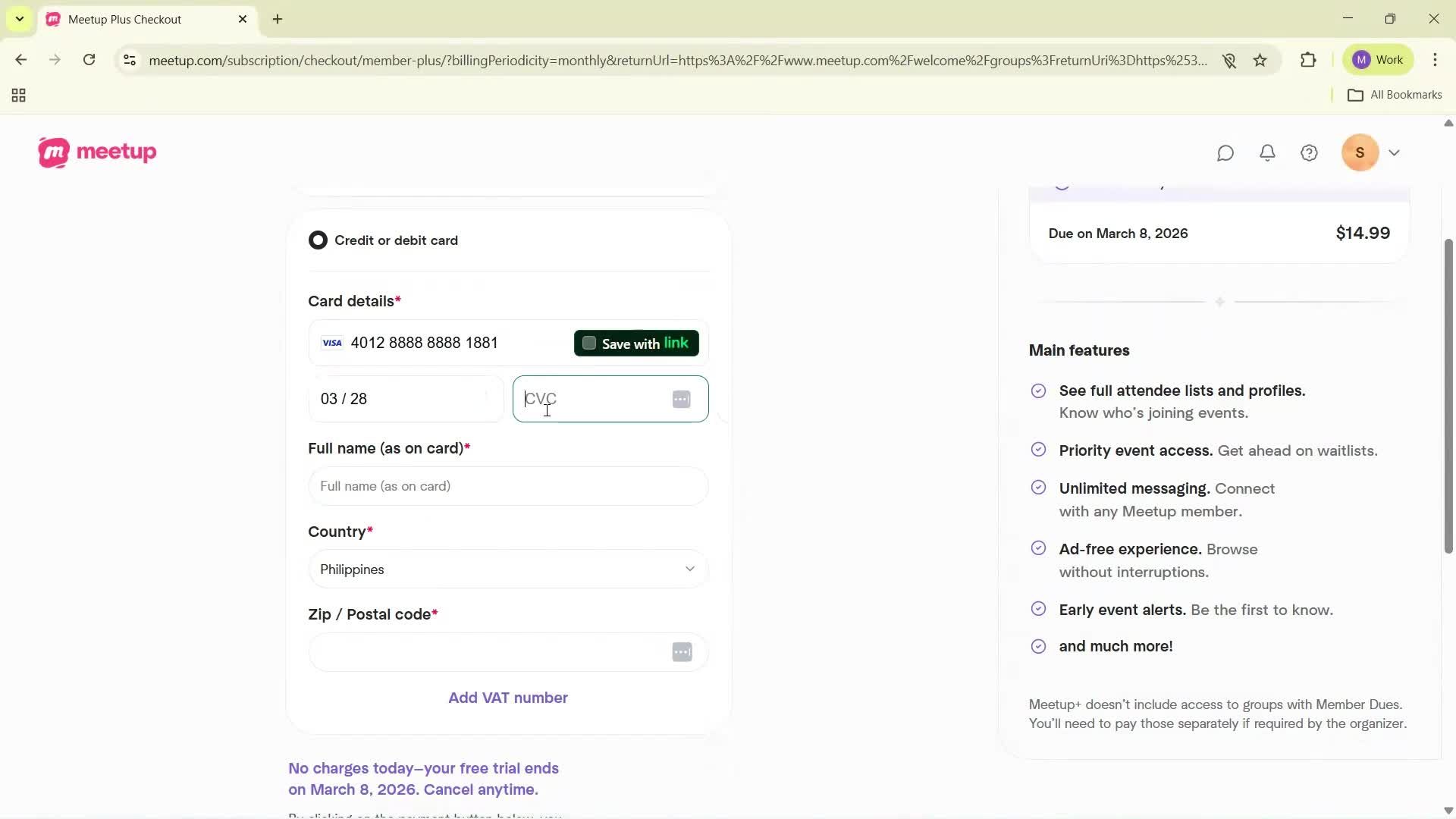The image size is (1456, 819).
Task: Click the autofill icon in the Zip field
Action: point(681,652)
